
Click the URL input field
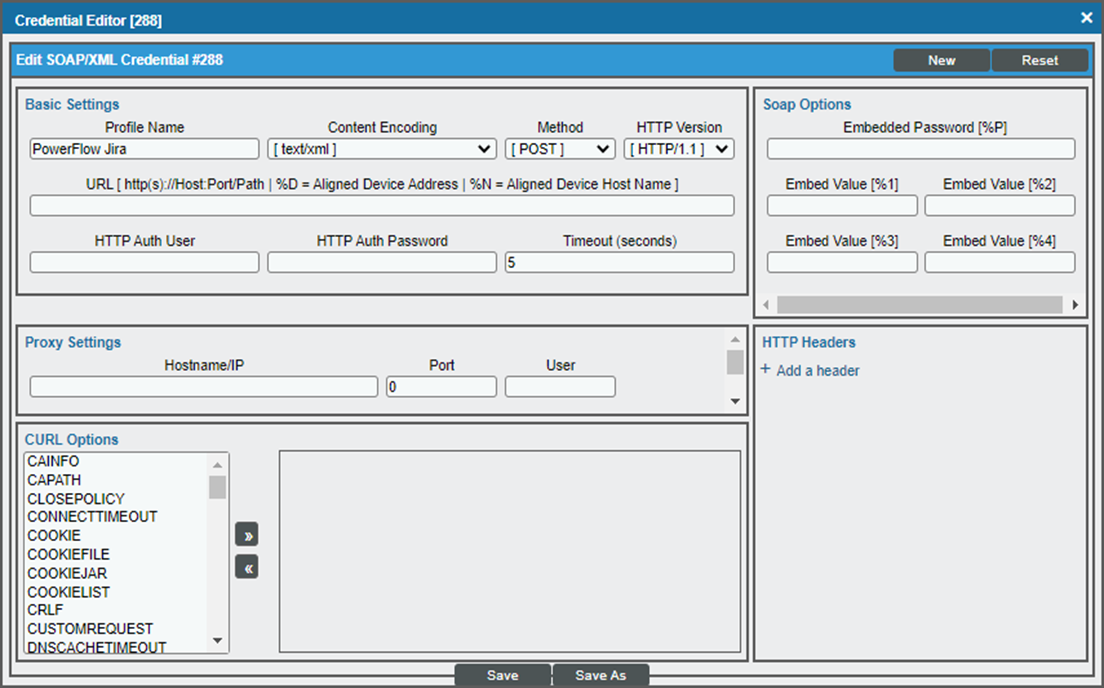pos(382,205)
